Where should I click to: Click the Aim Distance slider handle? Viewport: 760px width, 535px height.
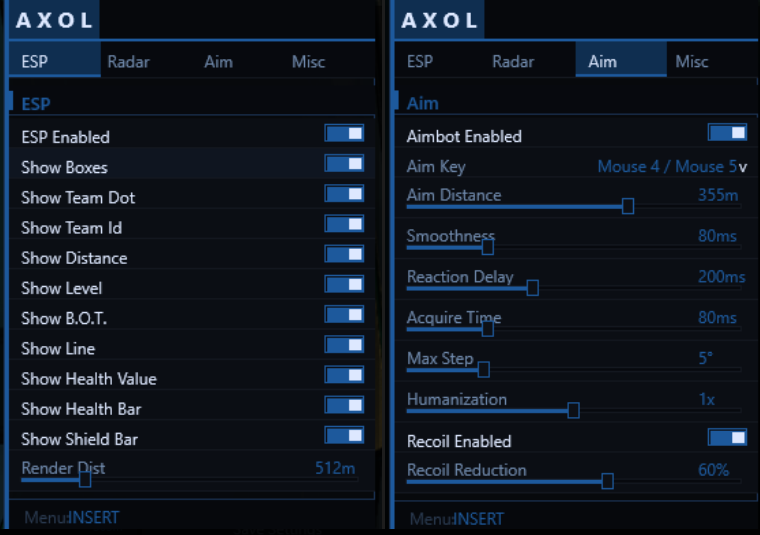(628, 206)
